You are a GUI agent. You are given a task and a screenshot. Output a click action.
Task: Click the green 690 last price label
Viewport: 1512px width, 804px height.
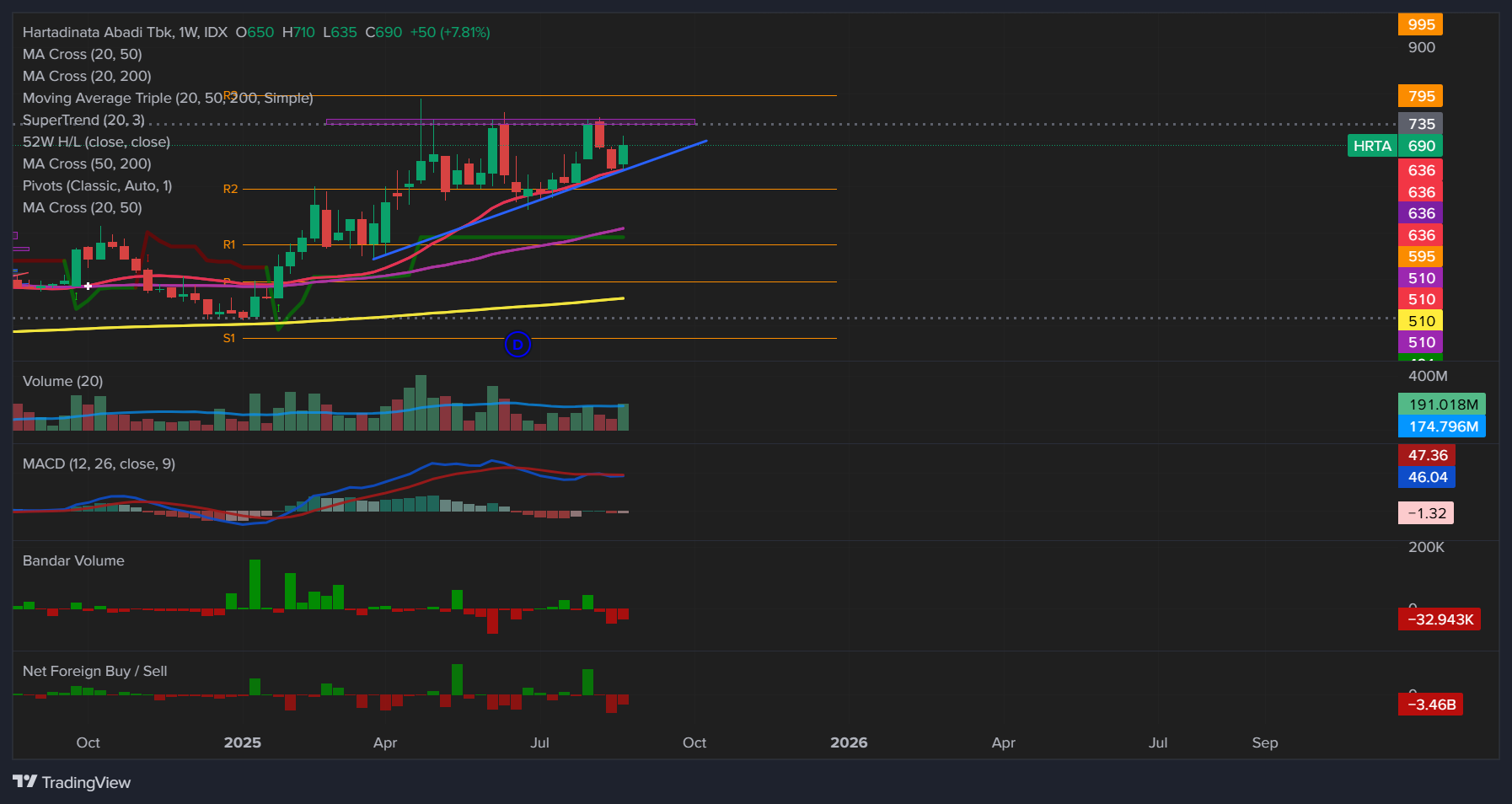[1421, 146]
